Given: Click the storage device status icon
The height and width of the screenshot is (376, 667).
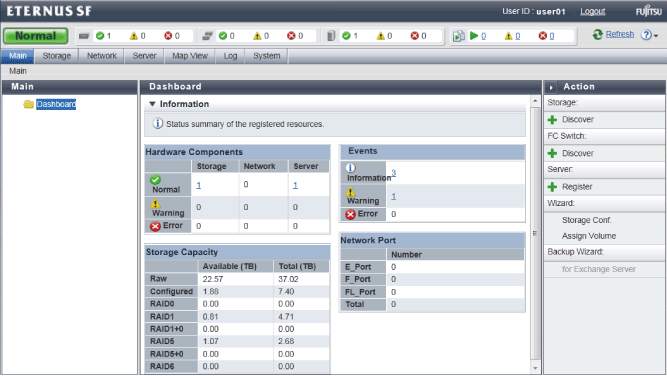Looking at the screenshot, I should click(x=84, y=36).
